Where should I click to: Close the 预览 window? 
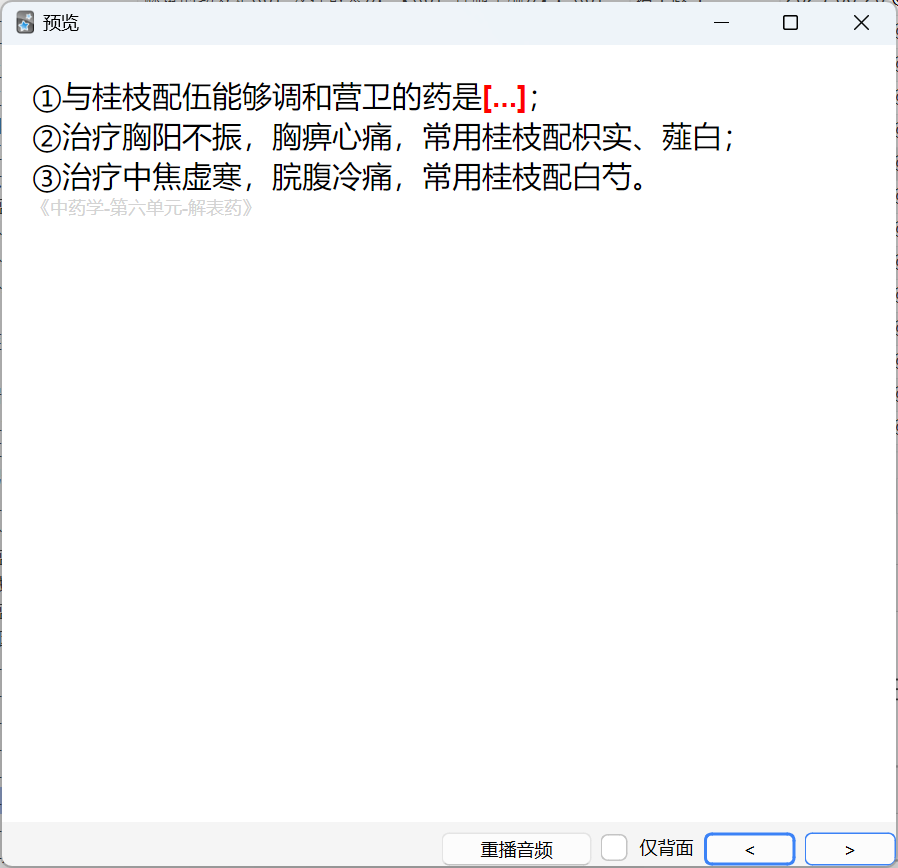click(x=861, y=23)
